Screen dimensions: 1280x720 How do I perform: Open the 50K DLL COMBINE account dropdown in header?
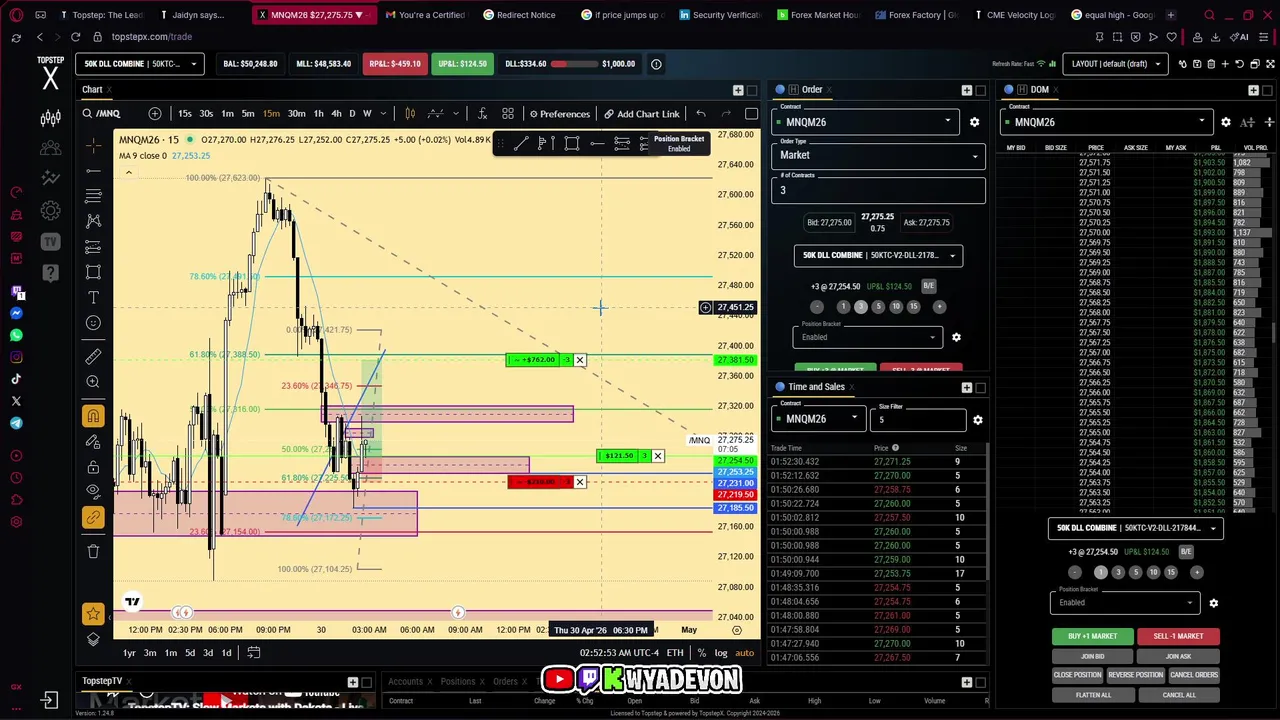[140, 64]
